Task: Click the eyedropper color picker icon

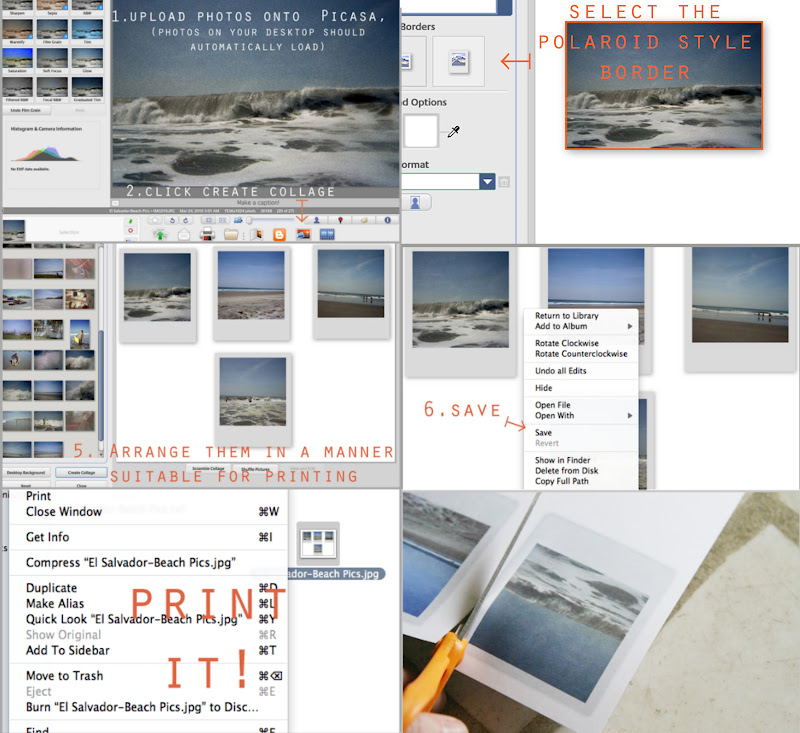Action: click(453, 132)
